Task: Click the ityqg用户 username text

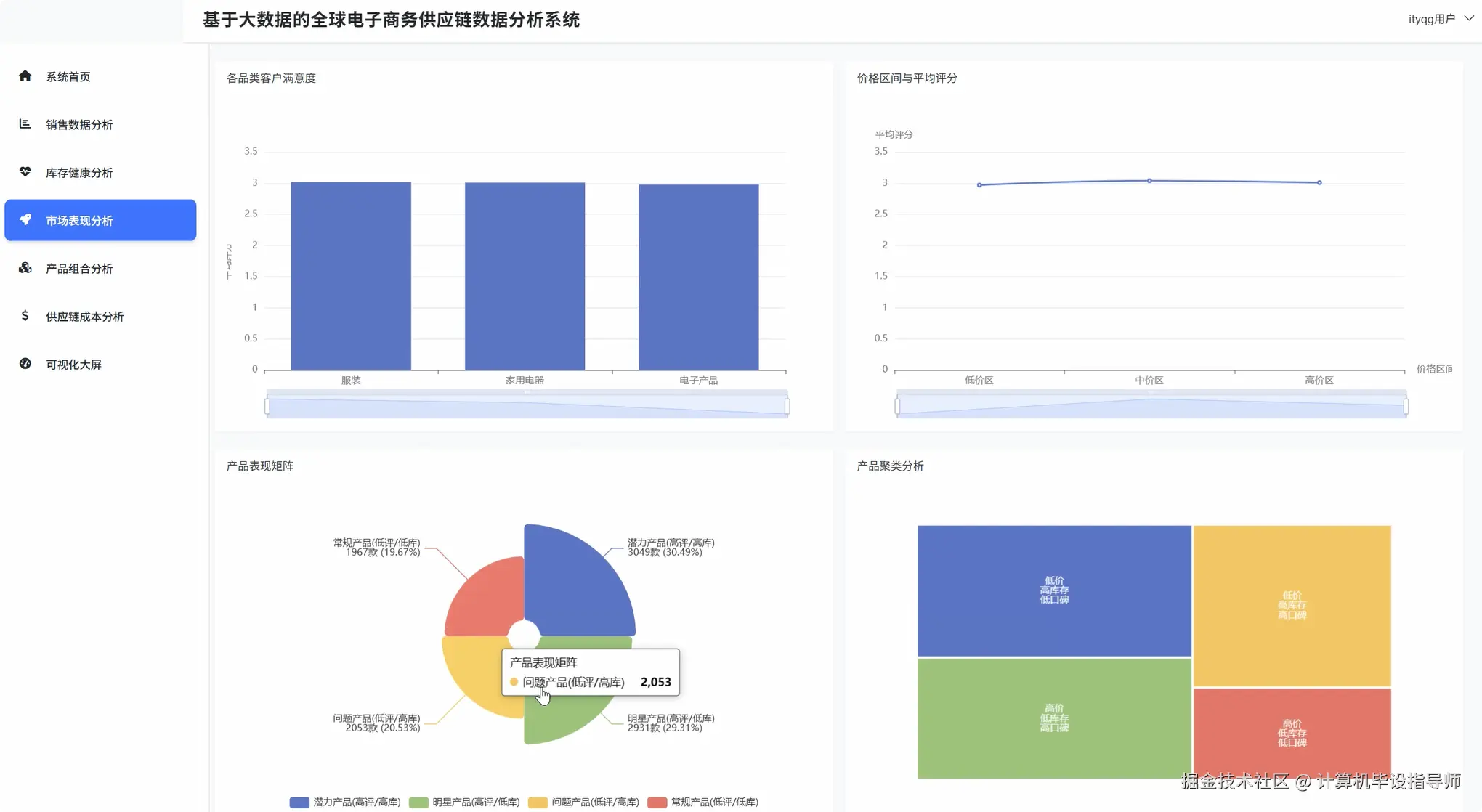Action: click(1431, 20)
